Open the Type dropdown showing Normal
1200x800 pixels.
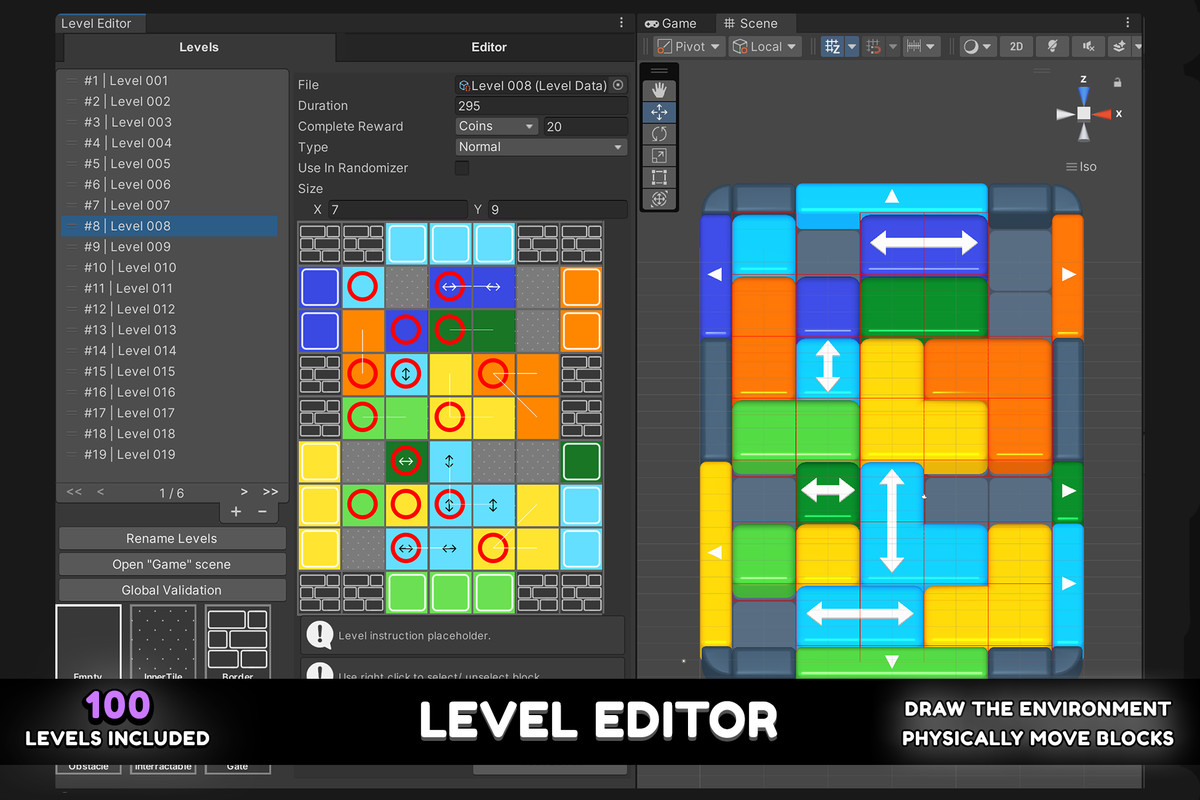(540, 146)
